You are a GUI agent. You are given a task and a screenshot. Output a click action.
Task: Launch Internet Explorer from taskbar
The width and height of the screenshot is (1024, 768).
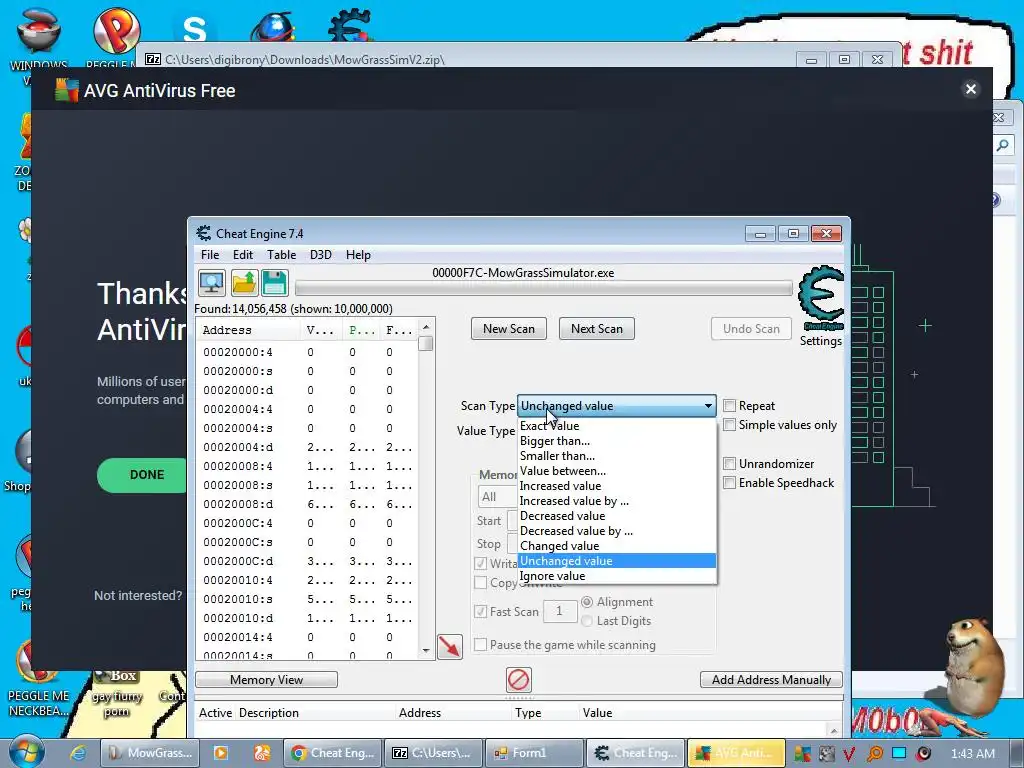click(x=77, y=753)
